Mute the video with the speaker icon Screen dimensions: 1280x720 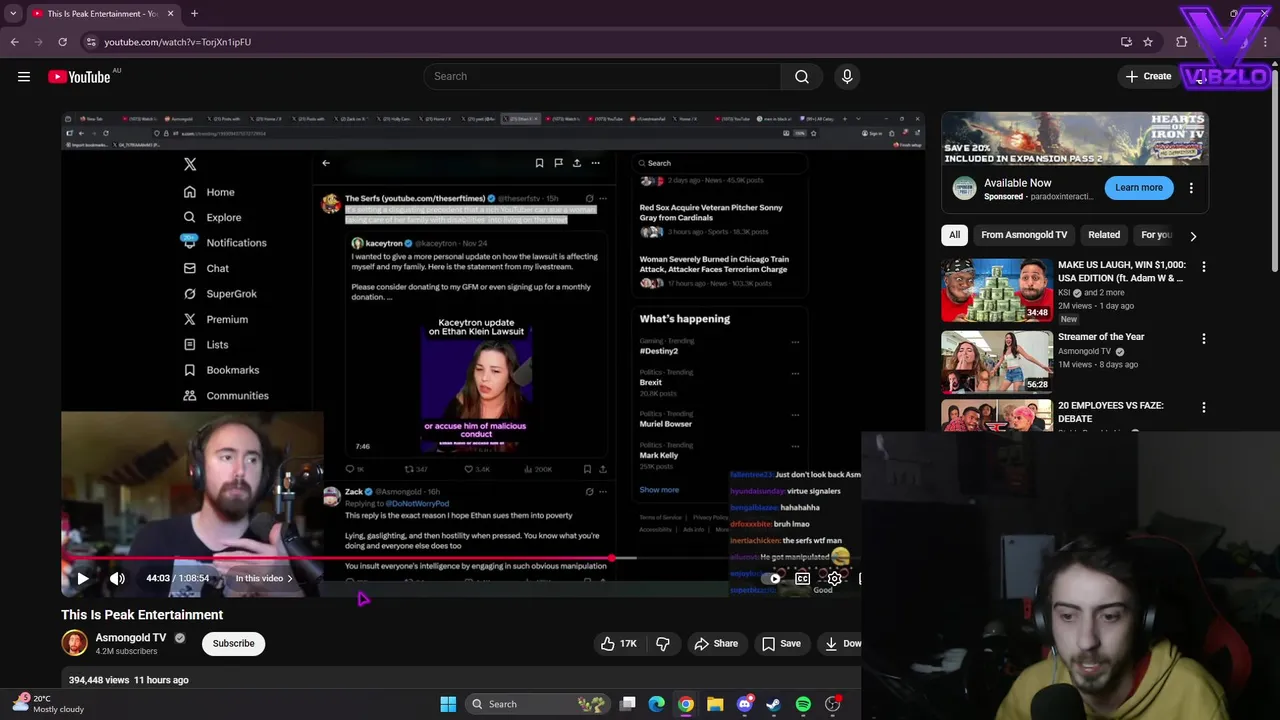tap(117, 578)
